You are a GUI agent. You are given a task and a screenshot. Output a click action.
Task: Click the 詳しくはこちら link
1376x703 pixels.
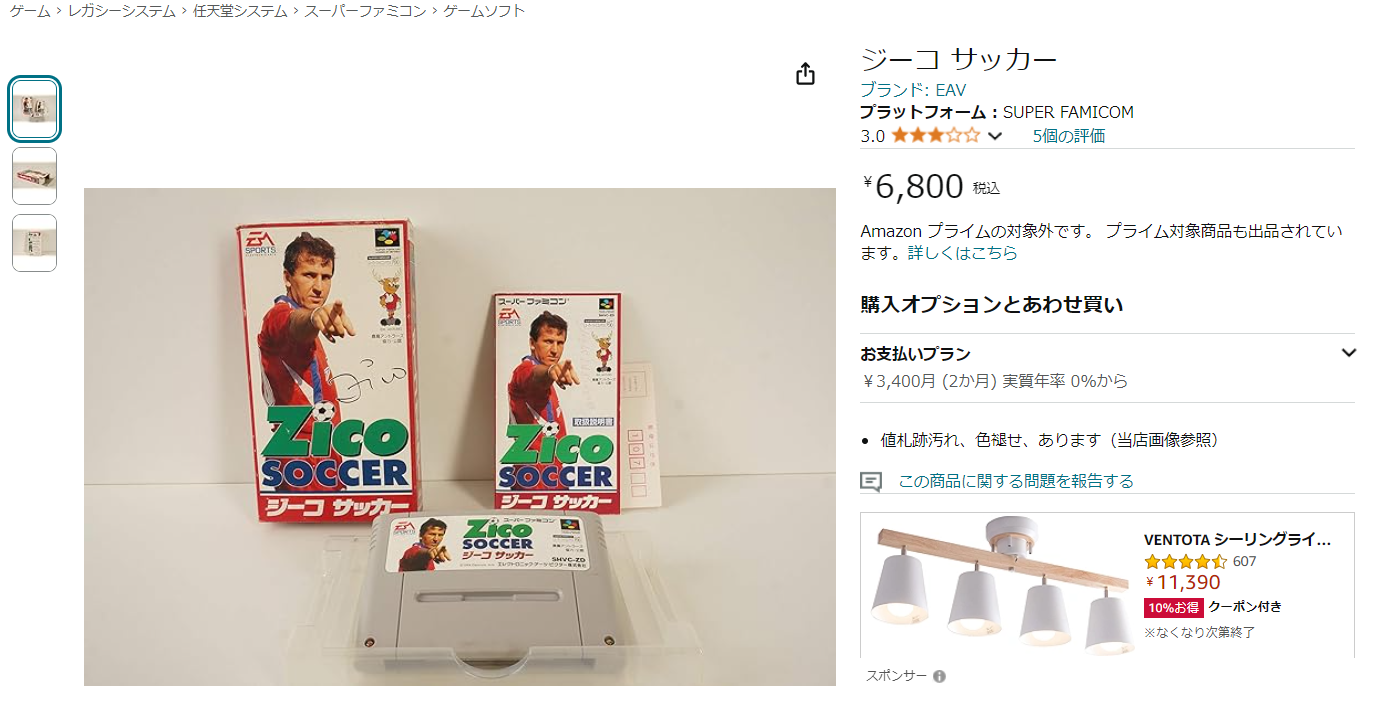tap(962, 253)
